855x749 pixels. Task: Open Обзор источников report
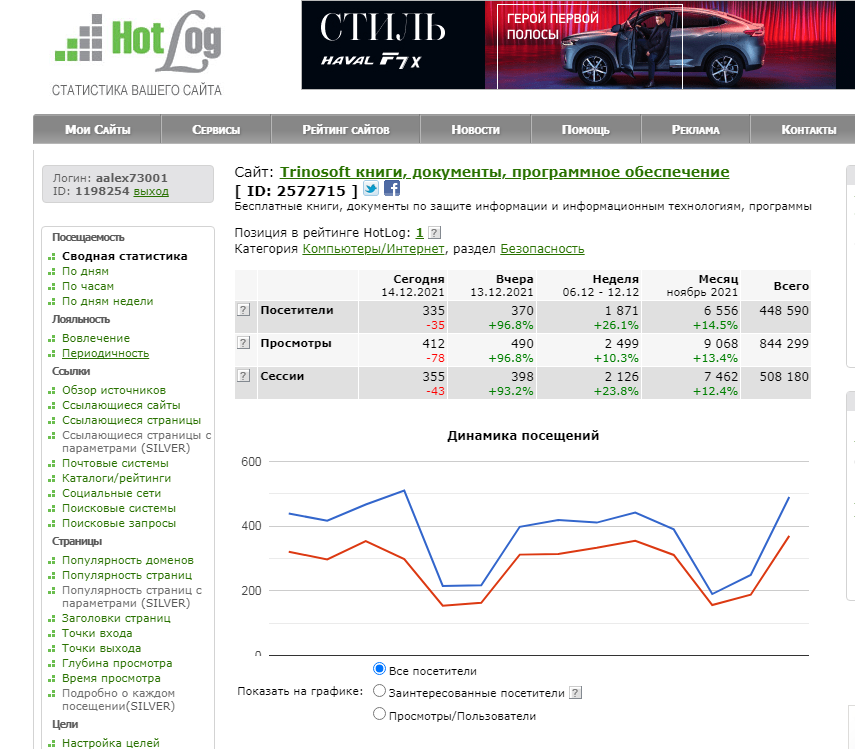click(x=114, y=390)
